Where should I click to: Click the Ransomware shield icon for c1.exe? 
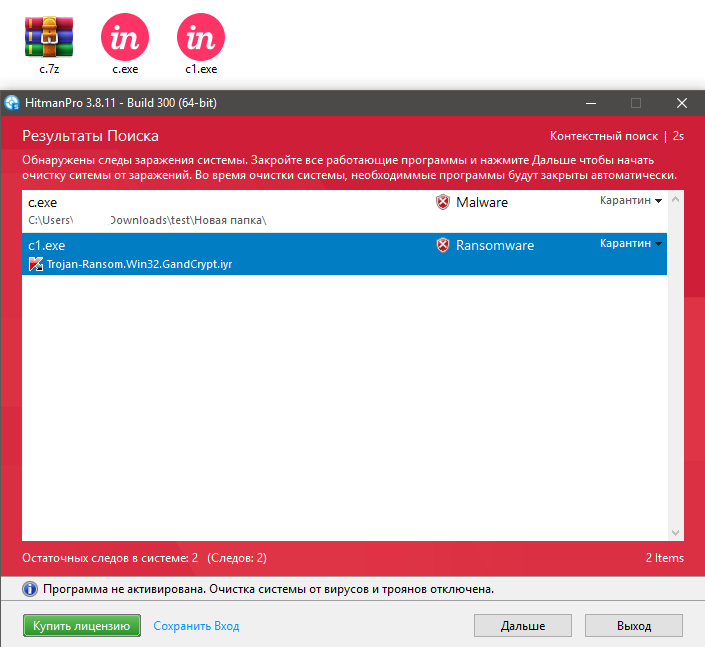coord(443,245)
